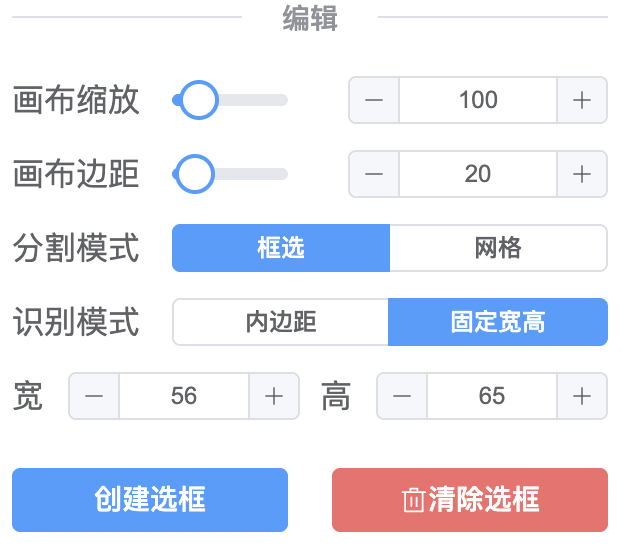Select 固定宽高 recognition mode
Image resolution: width=642 pixels, height=548 pixels.
coord(498,322)
